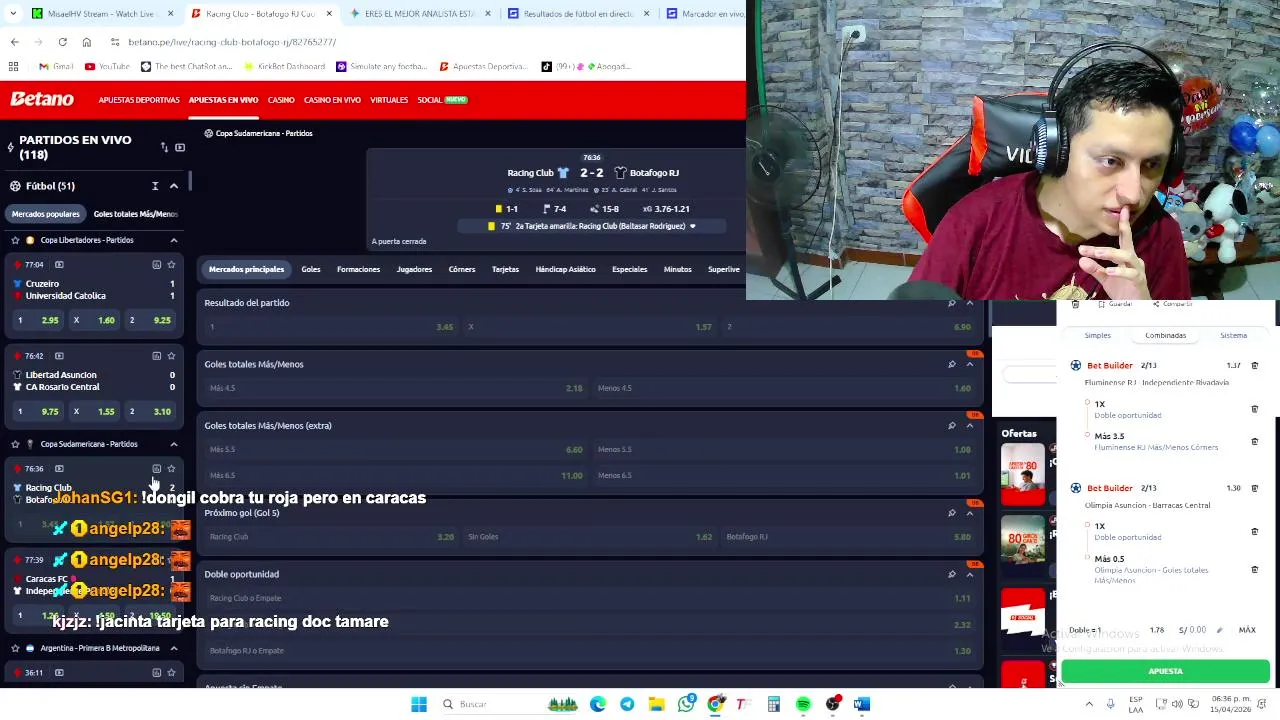This screenshot has height=720, width=1280.
Task: Favorite the Racing Club sidebar match star
Action: (171, 469)
